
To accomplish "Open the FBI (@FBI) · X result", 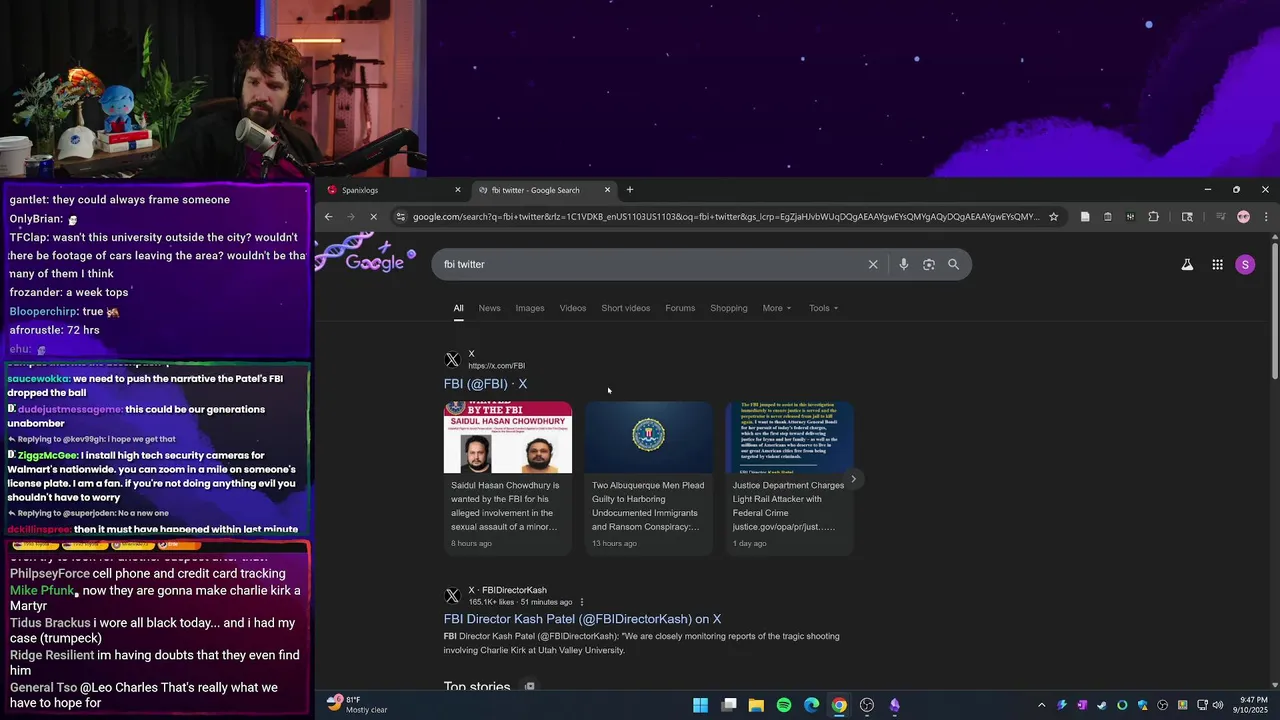I will (x=485, y=384).
